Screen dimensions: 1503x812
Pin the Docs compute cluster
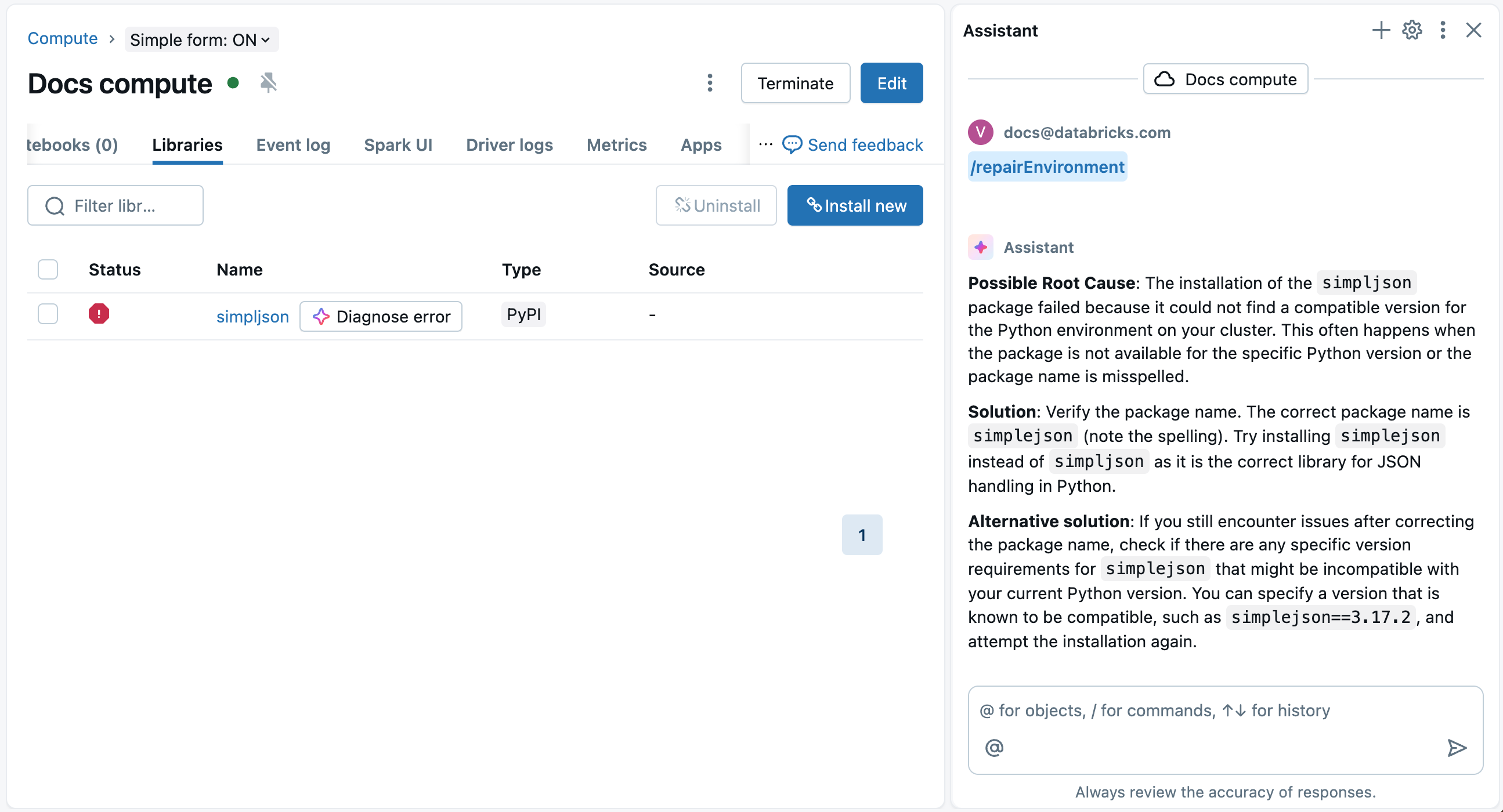click(267, 83)
